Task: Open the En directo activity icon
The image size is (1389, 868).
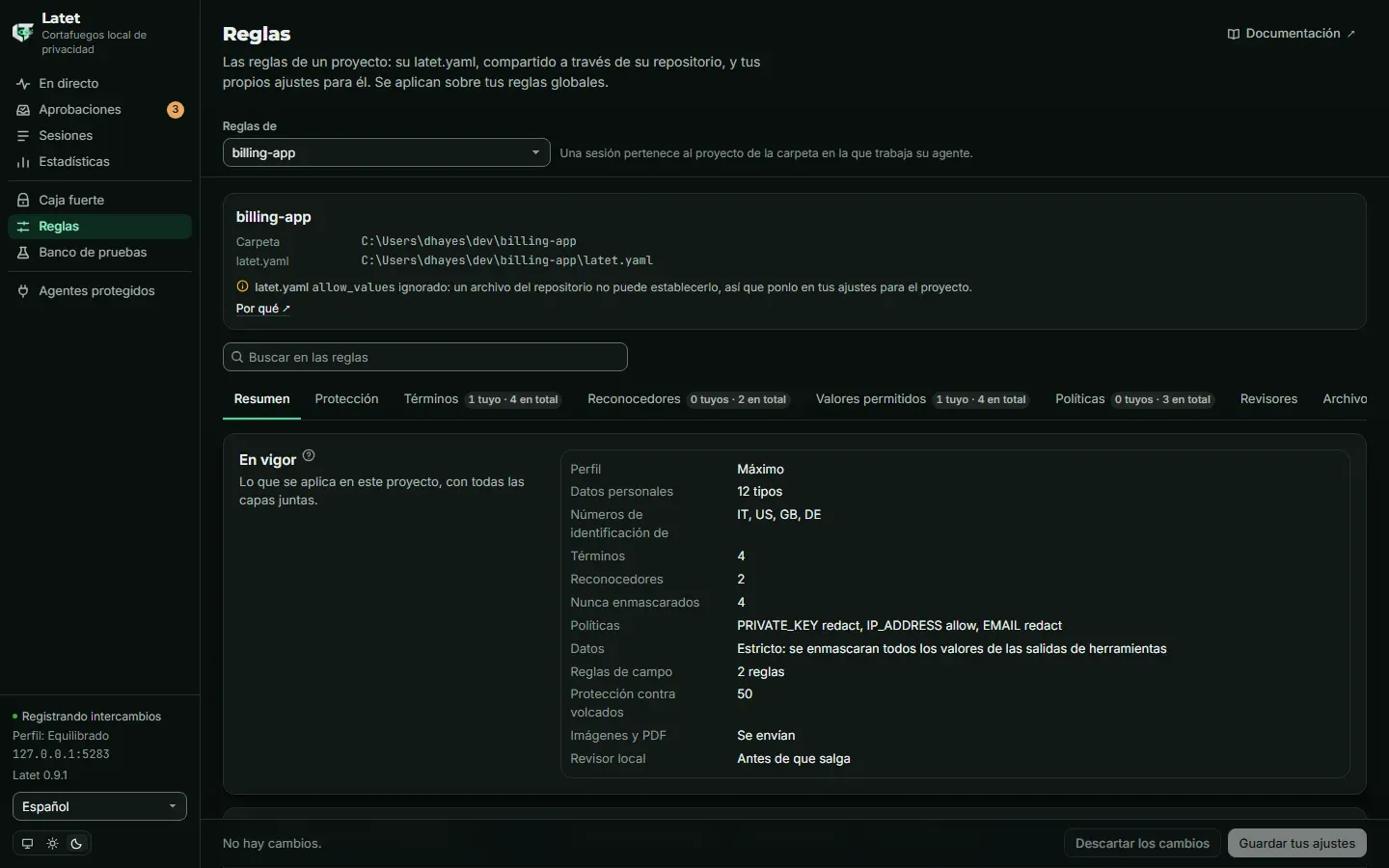Action: click(23, 84)
